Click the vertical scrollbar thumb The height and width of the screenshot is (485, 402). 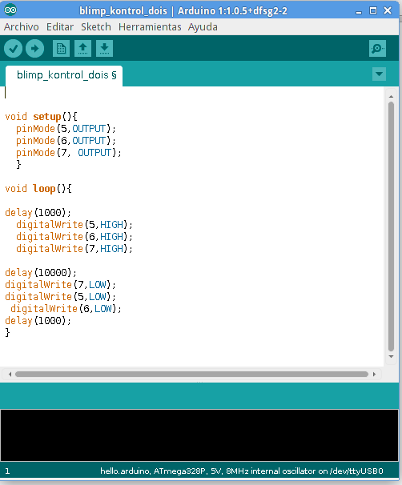click(391, 227)
